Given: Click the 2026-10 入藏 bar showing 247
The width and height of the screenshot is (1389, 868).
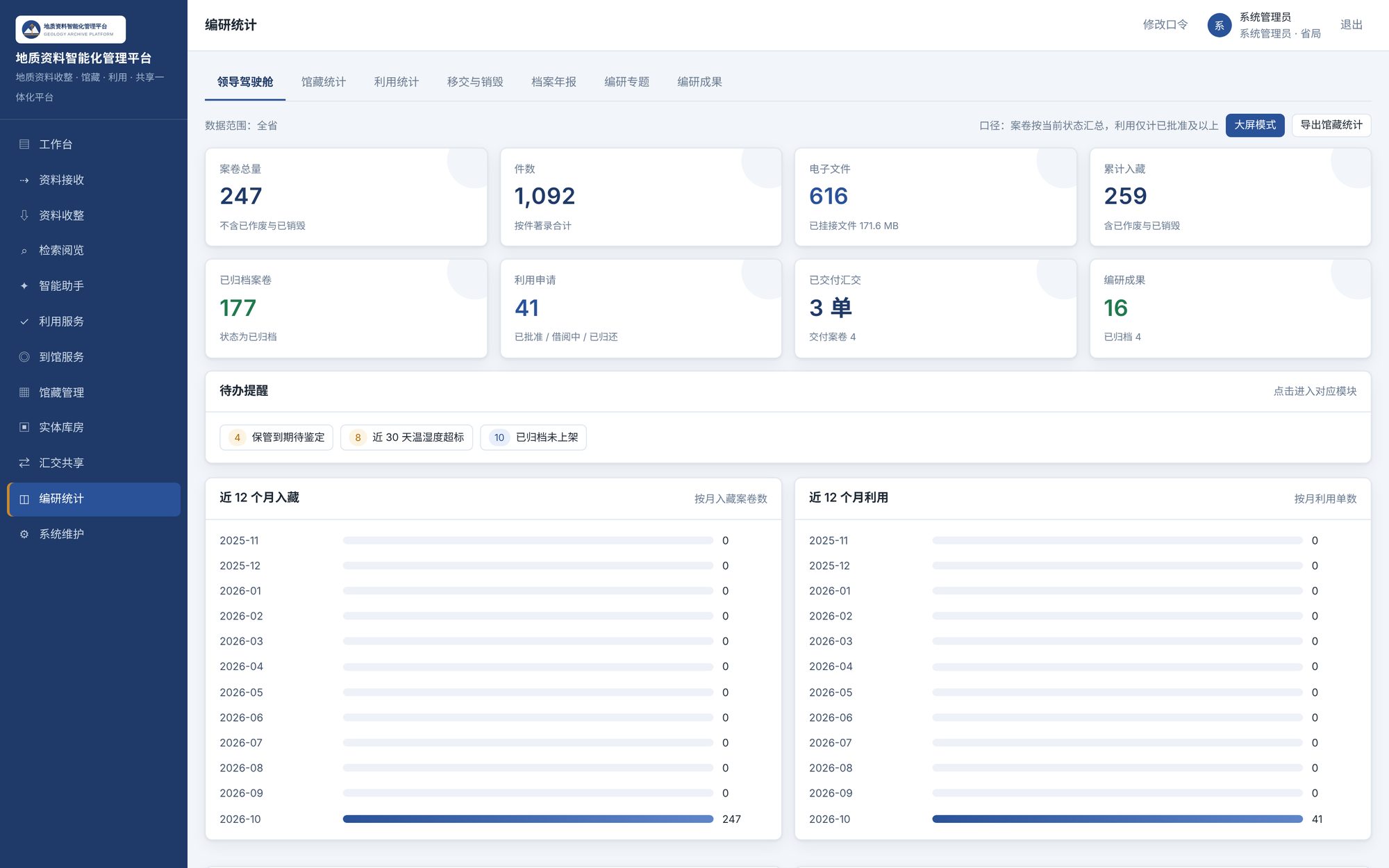Looking at the screenshot, I should tap(528, 819).
